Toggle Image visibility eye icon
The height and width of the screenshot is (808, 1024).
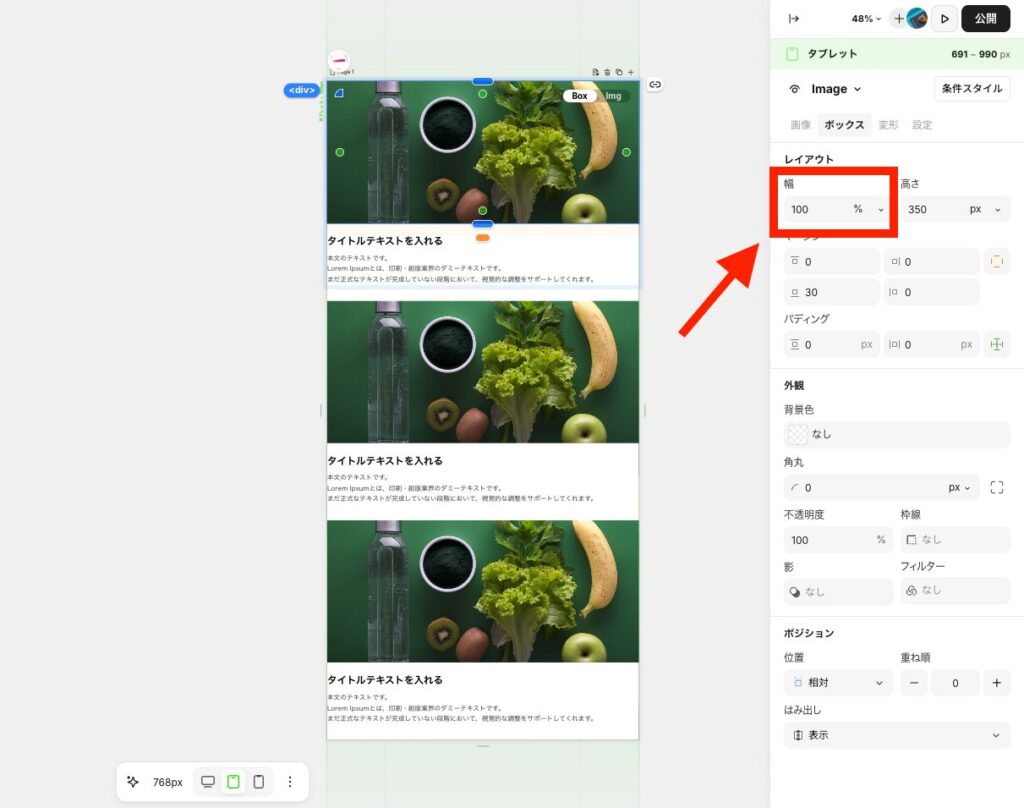click(795, 89)
